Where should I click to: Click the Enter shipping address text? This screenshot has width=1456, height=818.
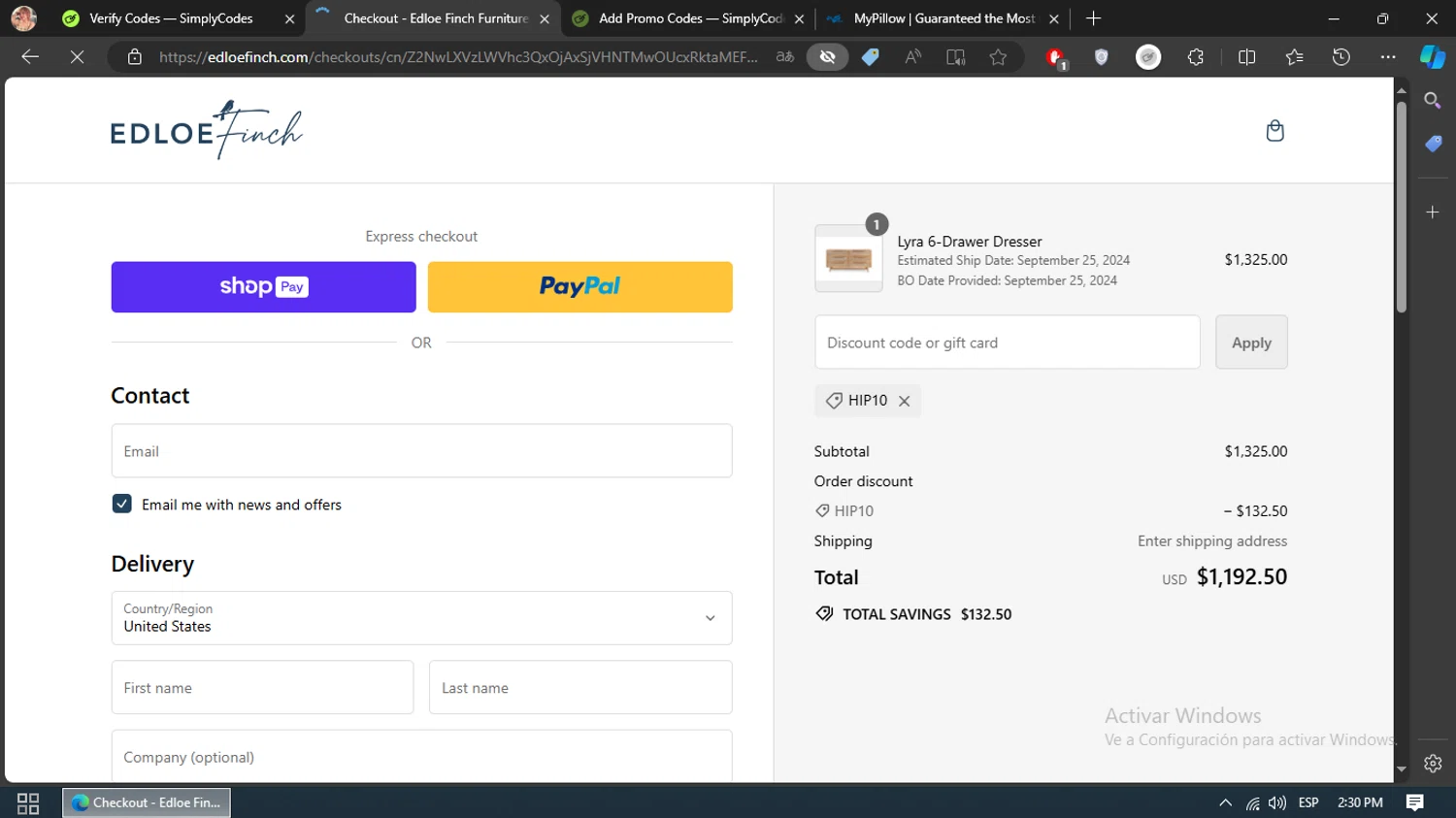click(x=1212, y=541)
